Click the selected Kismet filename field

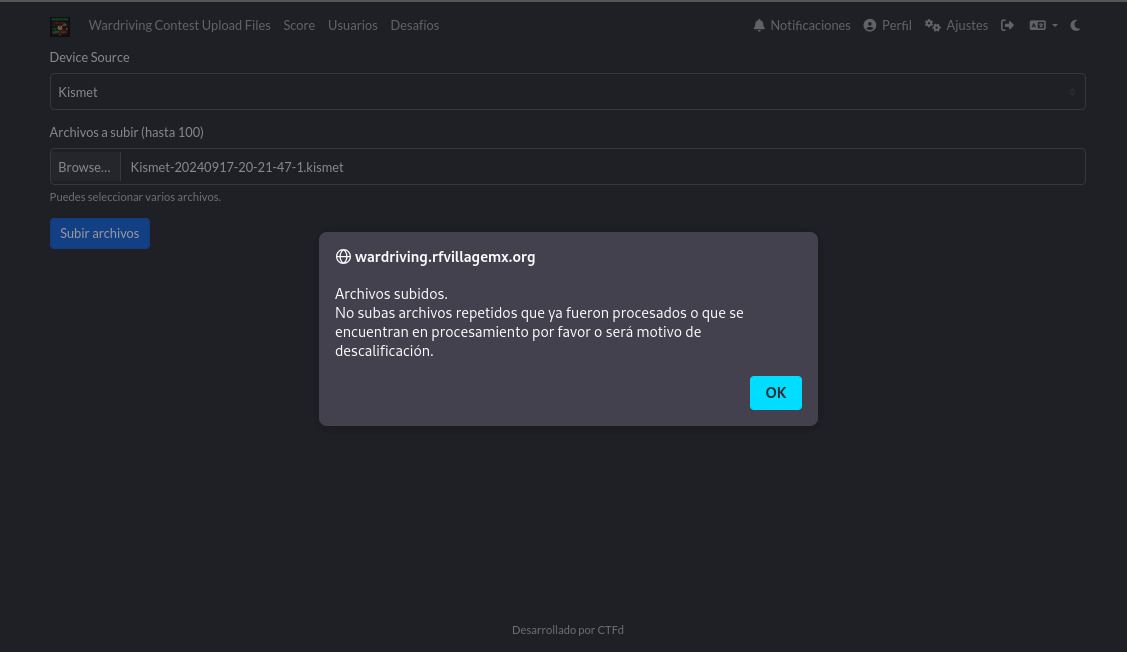[x=600, y=167]
